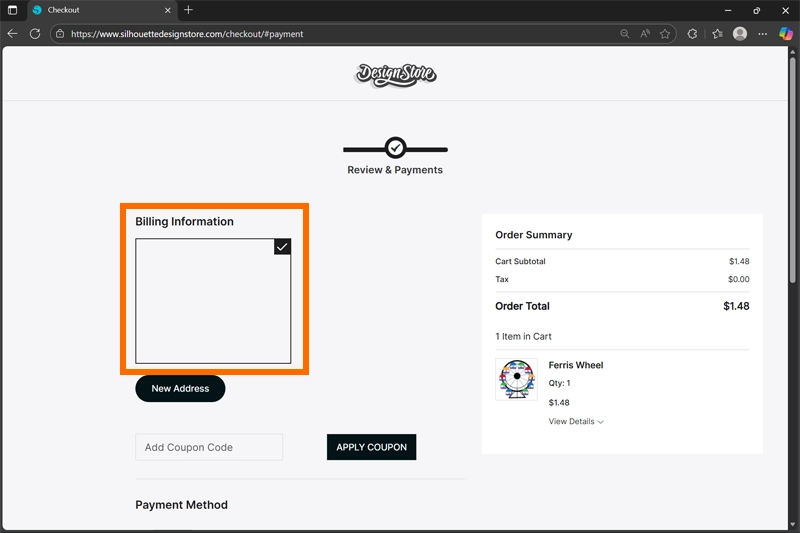Viewport: 800px width, 533px height.
Task: Click the Add Coupon Code field
Action: (x=209, y=447)
